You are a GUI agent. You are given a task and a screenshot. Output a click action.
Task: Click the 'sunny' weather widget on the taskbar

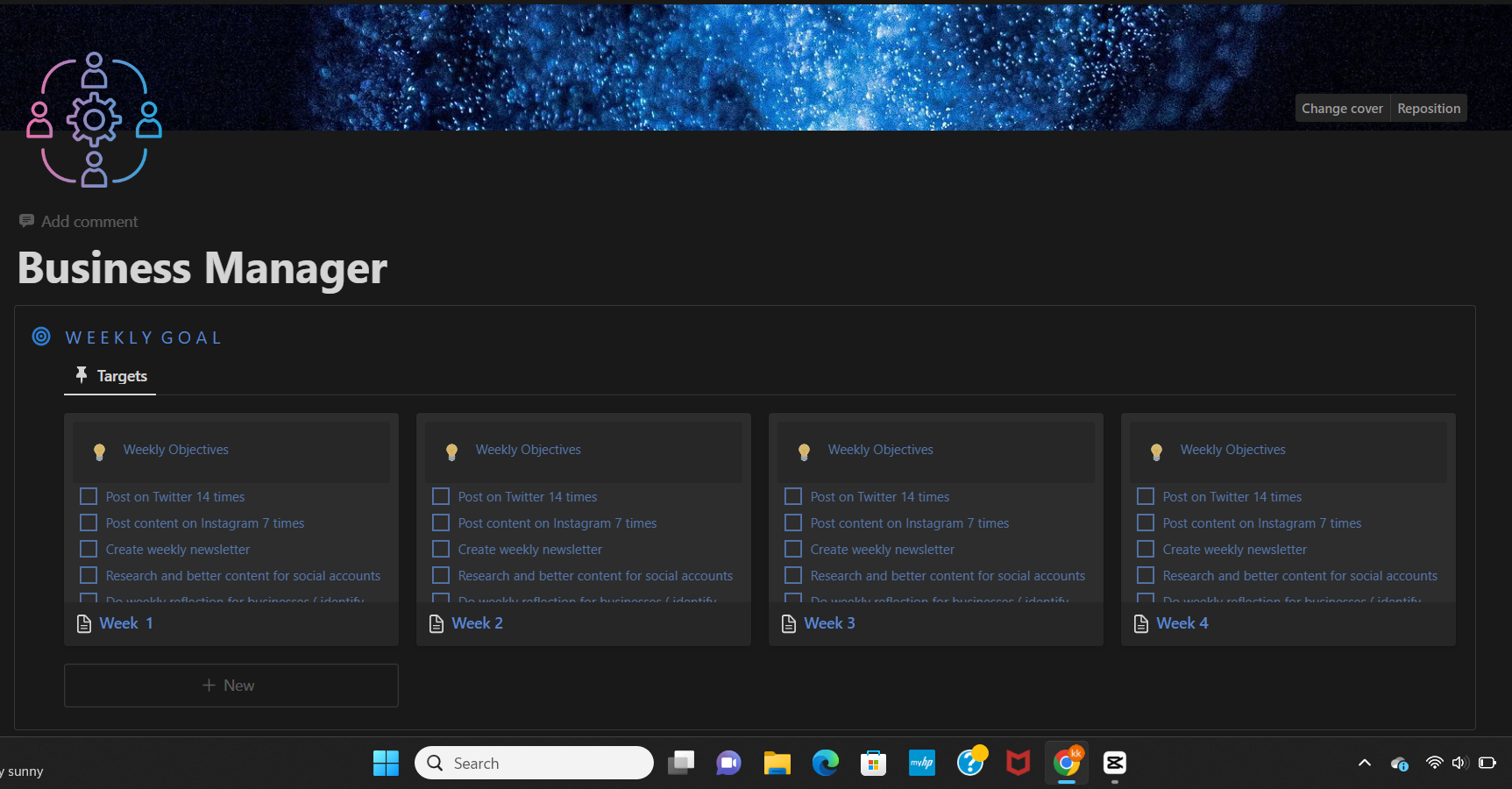coord(22,771)
